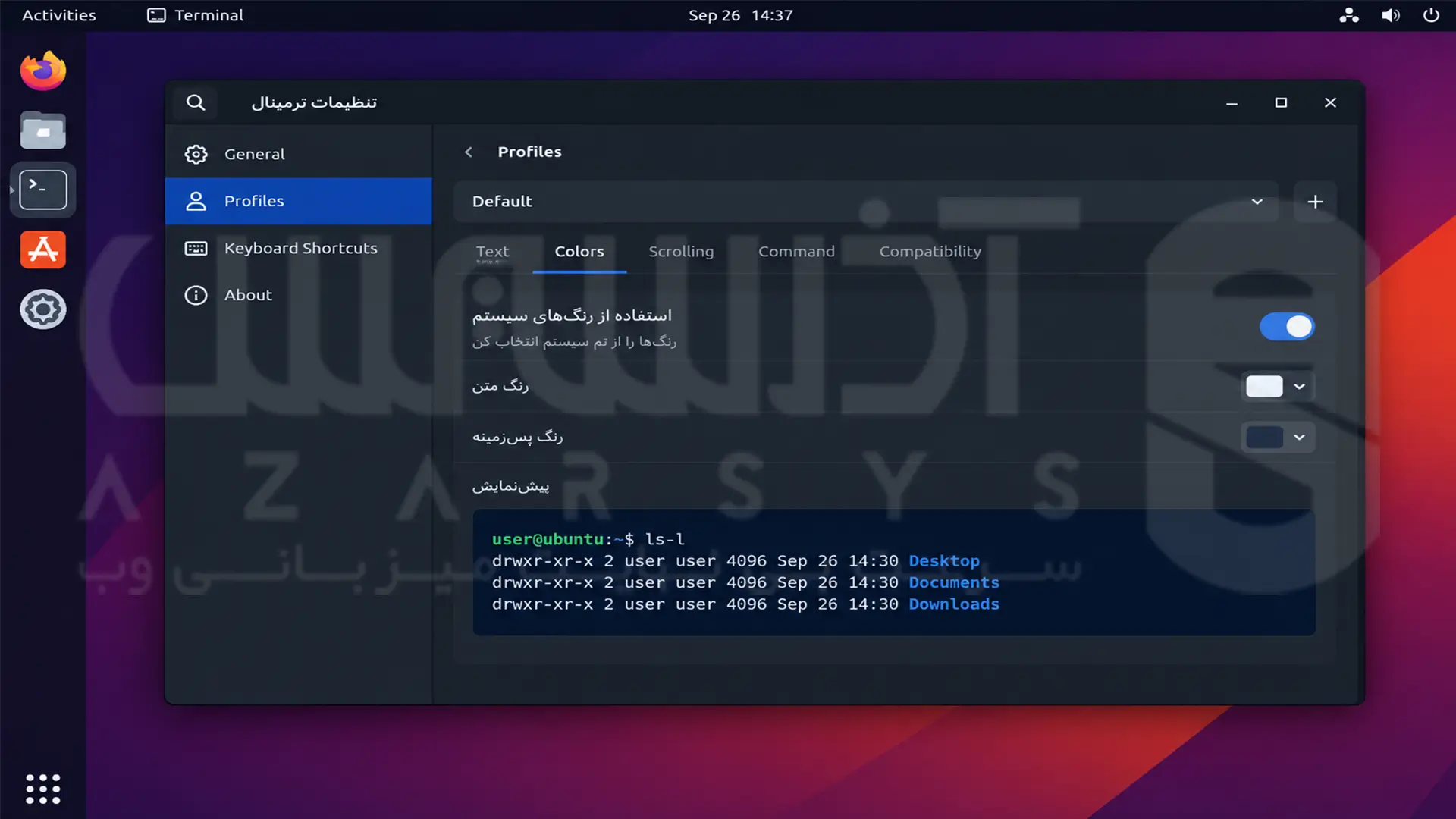The image size is (1456, 819).
Task: Expand the text color dropdown arrow
Action: click(1299, 387)
